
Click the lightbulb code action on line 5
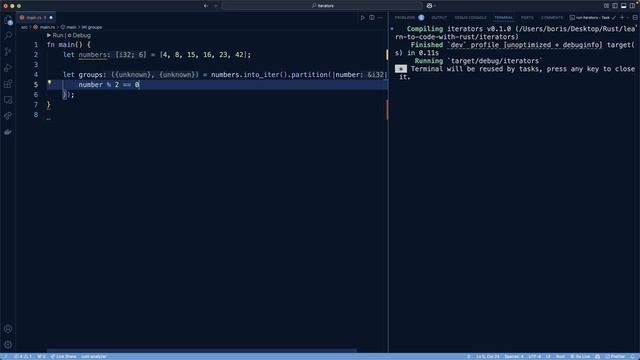(x=49, y=82)
